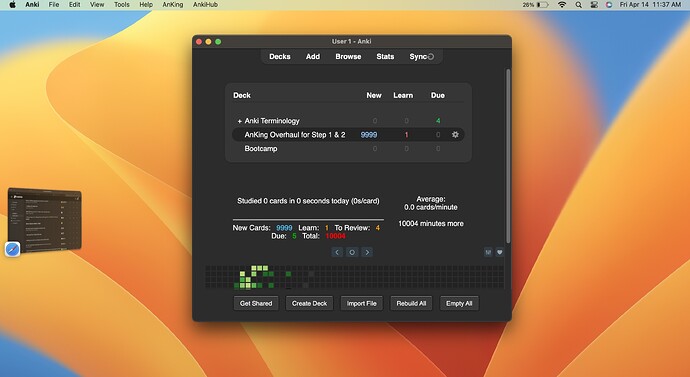
Task: Click the red Total 10004 value
Action: (335, 236)
